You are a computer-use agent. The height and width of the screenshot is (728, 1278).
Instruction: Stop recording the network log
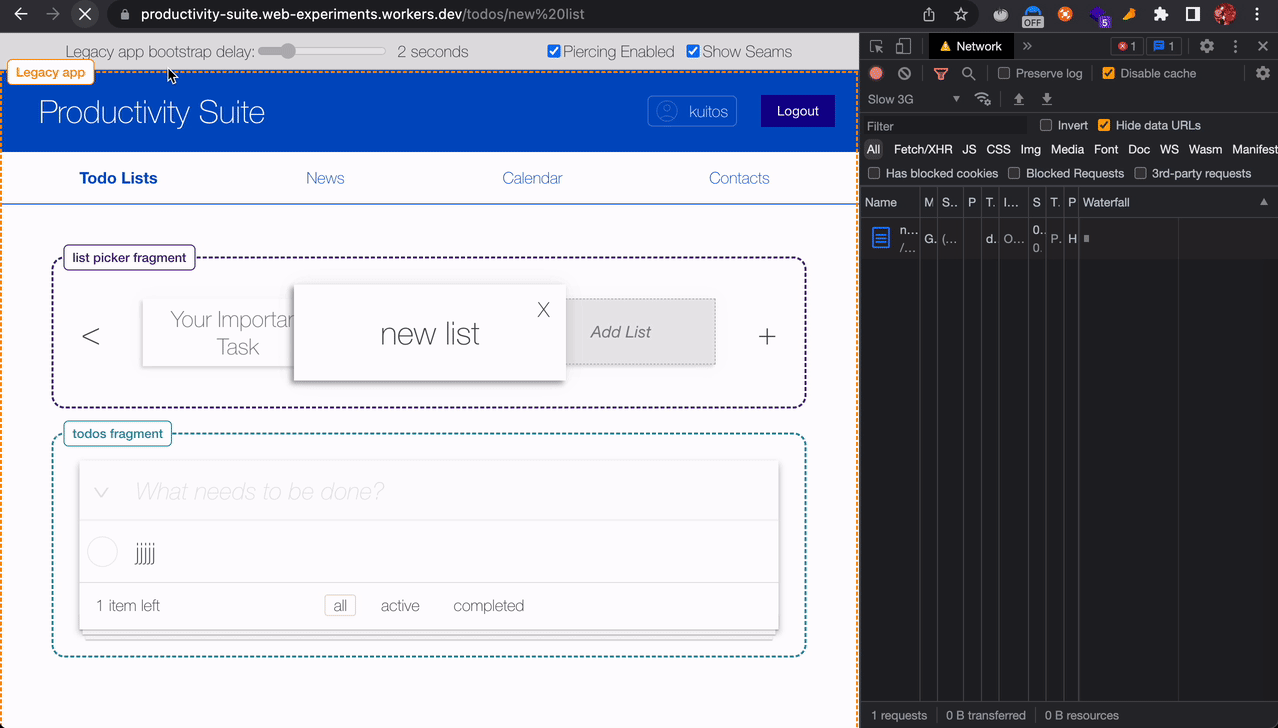876,73
